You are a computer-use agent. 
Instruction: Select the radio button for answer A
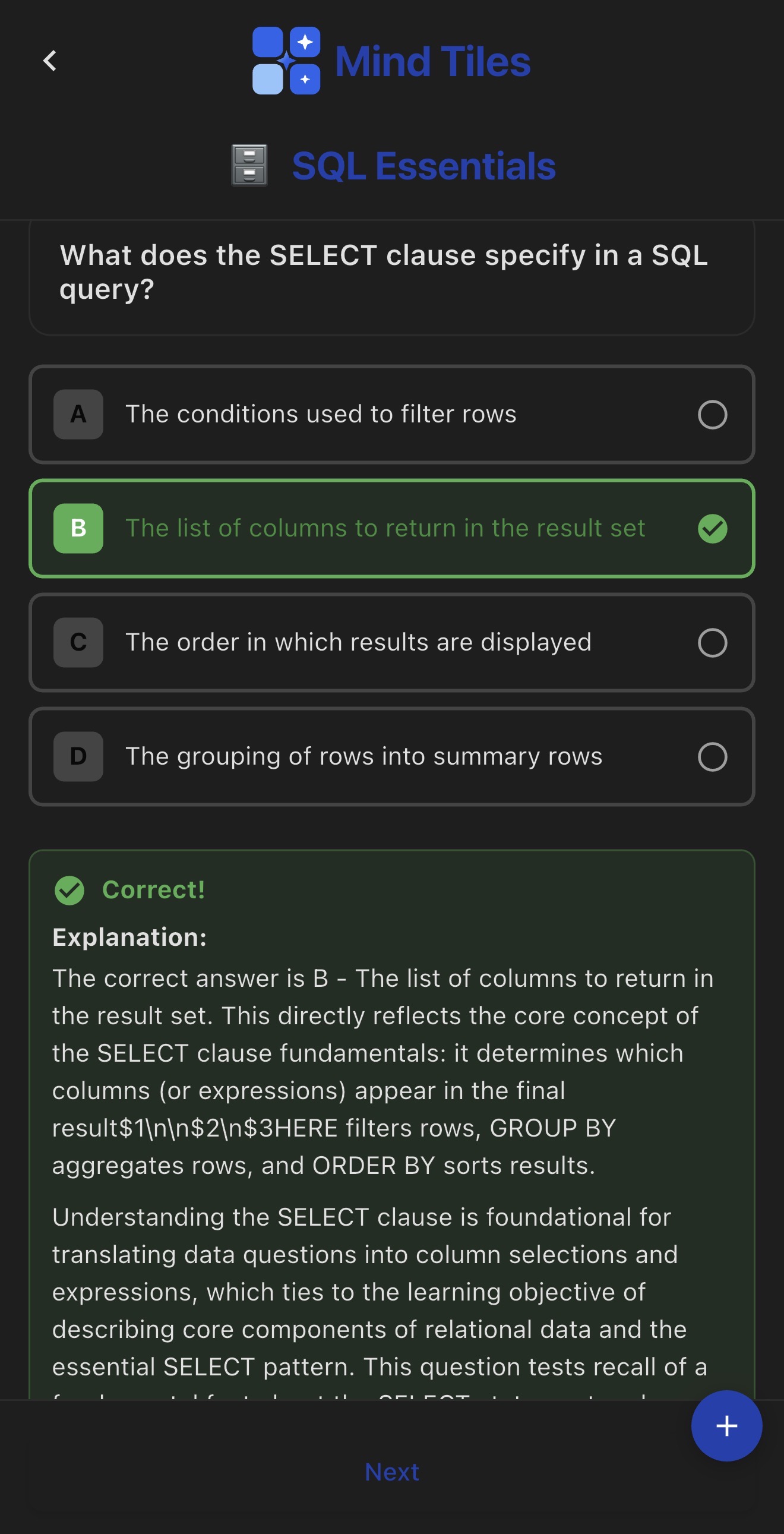click(713, 414)
